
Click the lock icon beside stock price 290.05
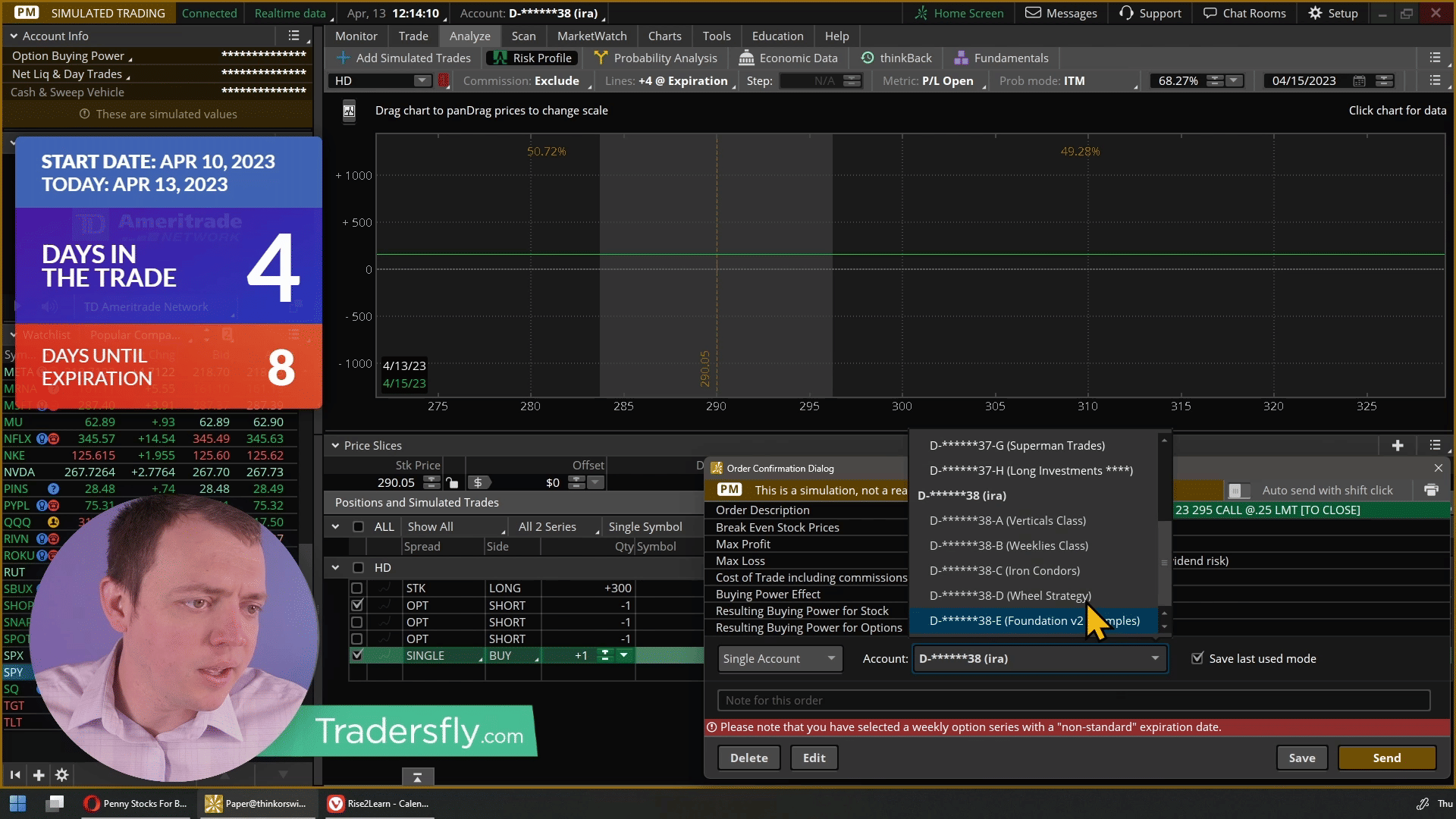[x=452, y=482]
